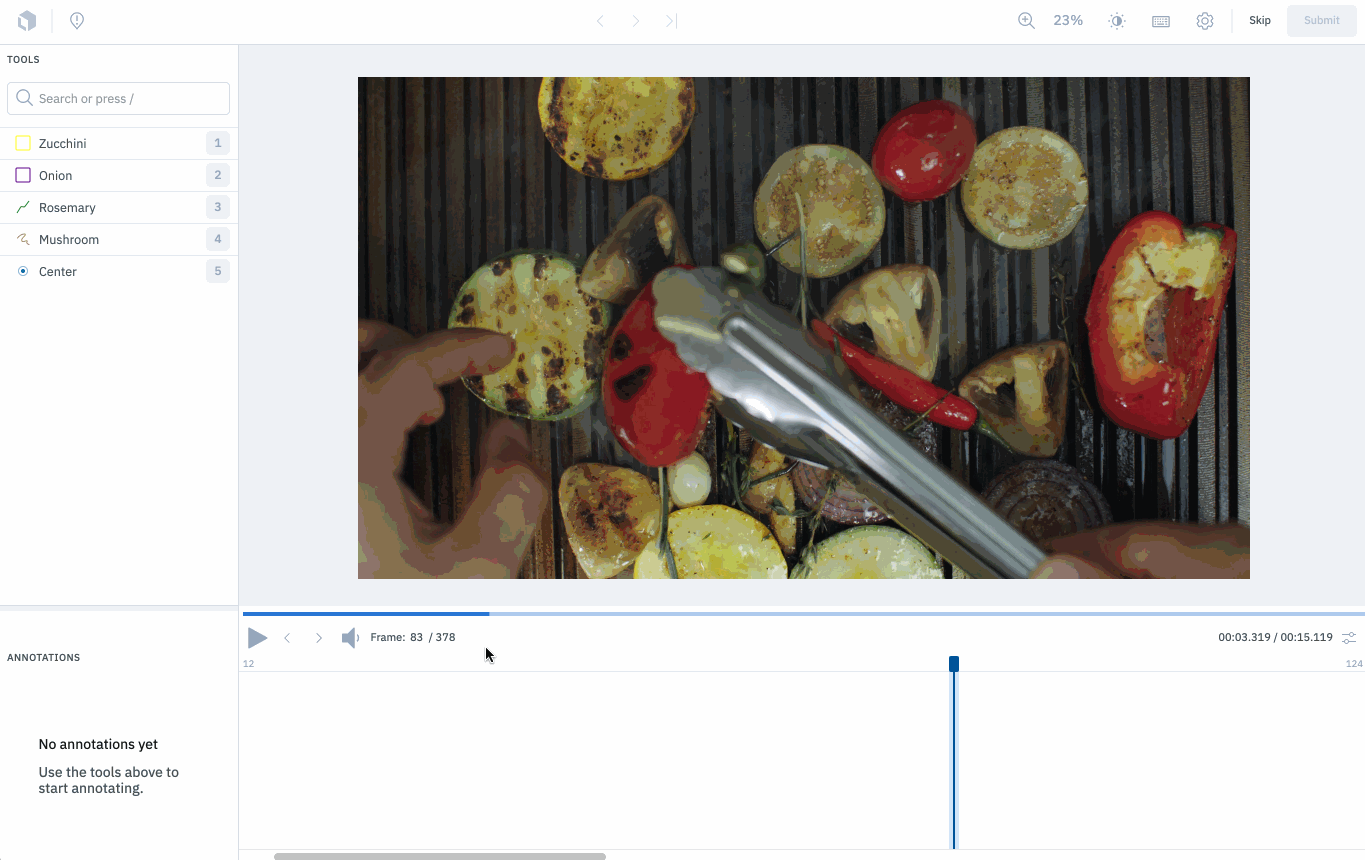Open the settings gear icon
The image size is (1365, 860).
1205,21
